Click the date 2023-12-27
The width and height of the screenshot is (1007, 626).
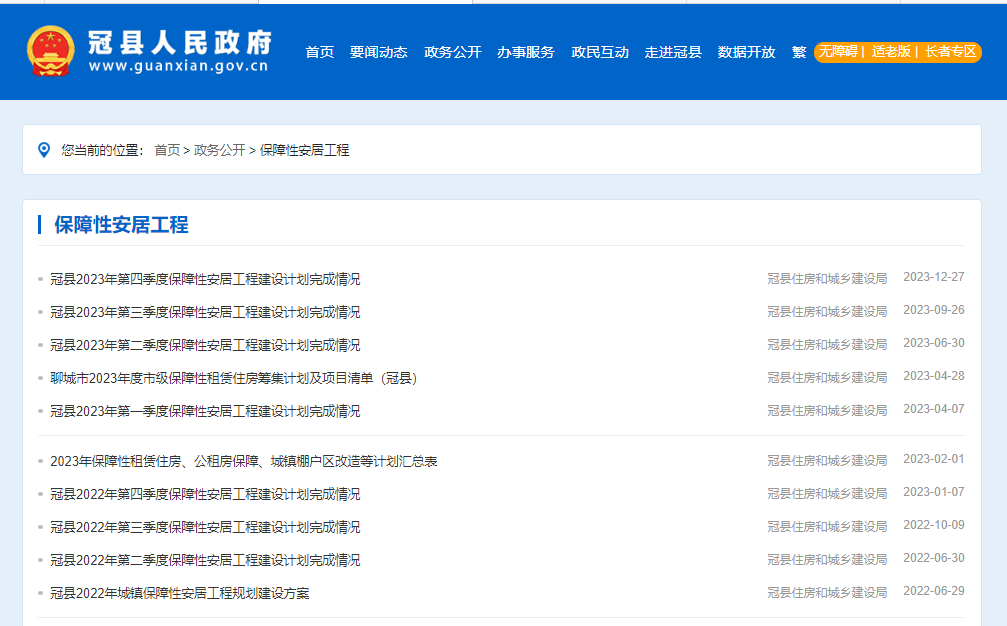click(934, 277)
